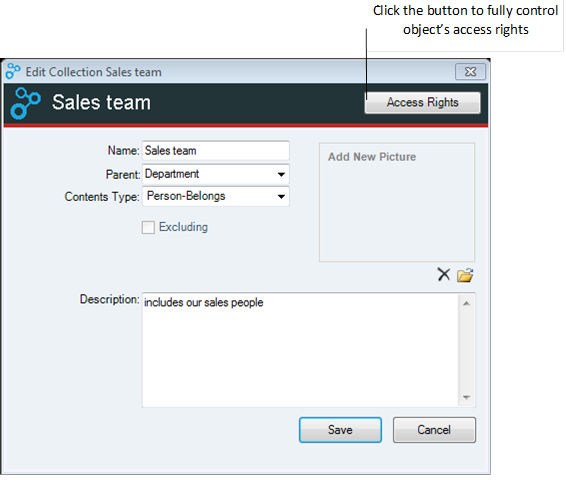Click the delete picture X icon
Image resolution: width=566 pixels, height=490 pixels.
(x=444, y=274)
